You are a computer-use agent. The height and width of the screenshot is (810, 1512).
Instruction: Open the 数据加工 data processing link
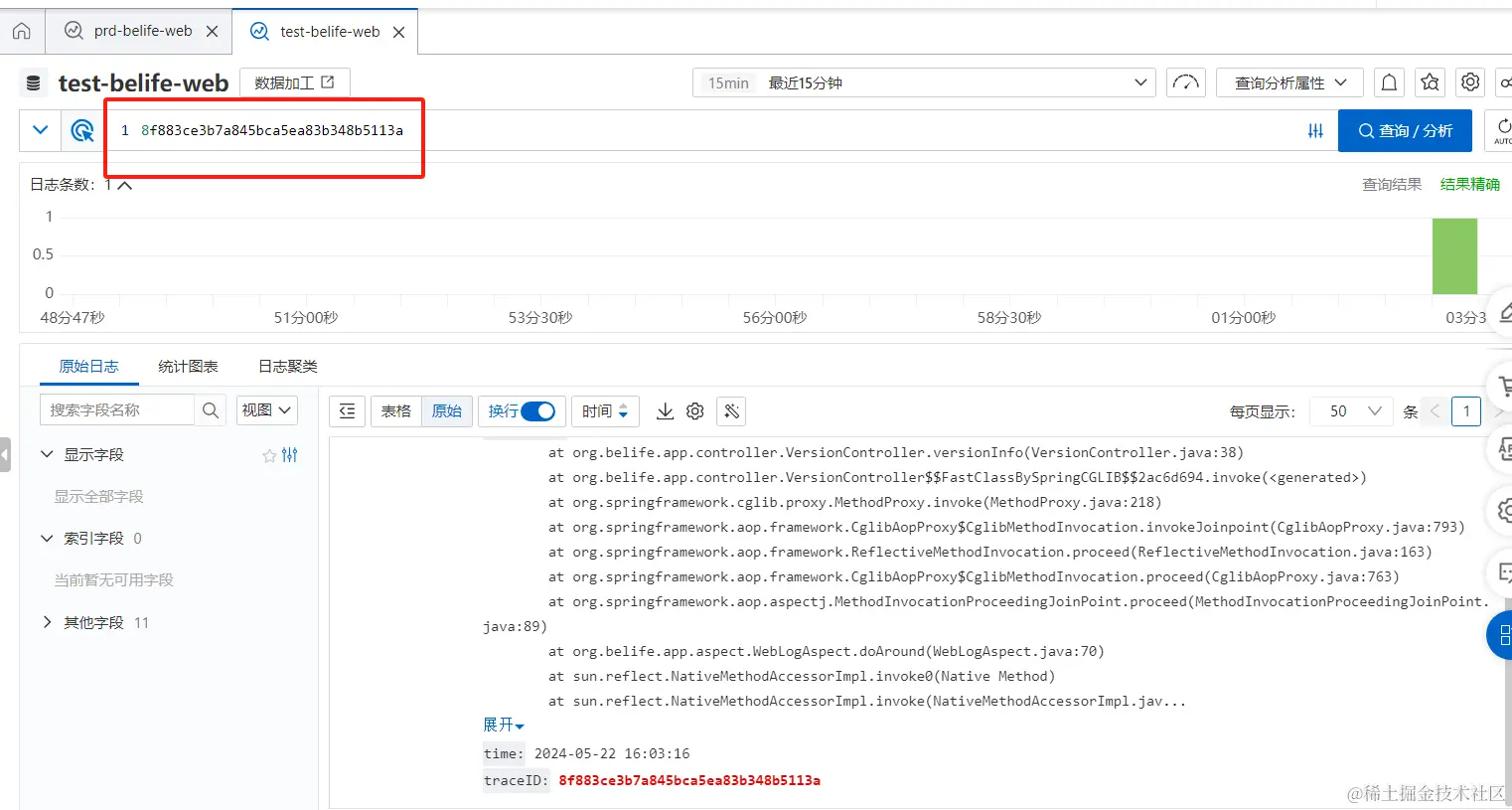tap(294, 82)
